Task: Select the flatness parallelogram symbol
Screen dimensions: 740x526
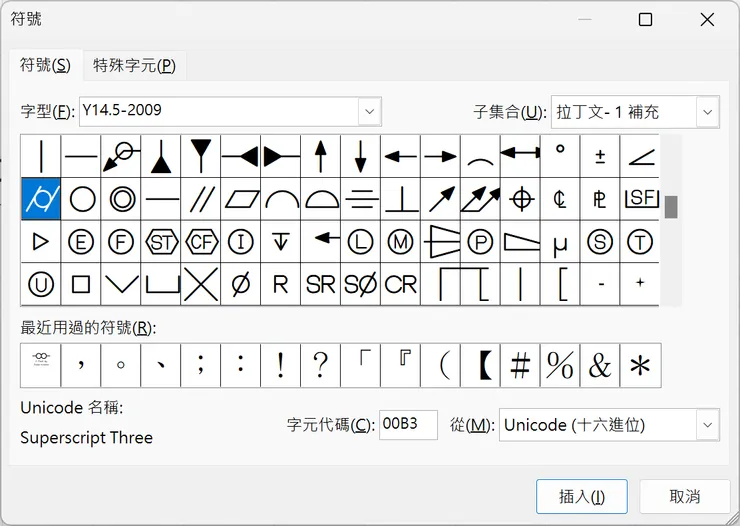Action: click(241, 199)
